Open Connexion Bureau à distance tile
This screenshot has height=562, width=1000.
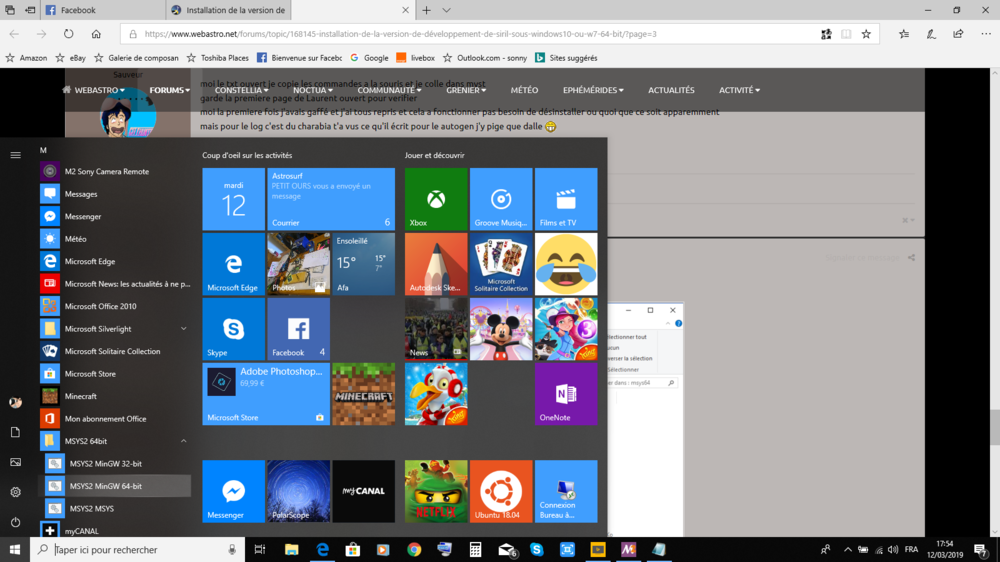566,491
